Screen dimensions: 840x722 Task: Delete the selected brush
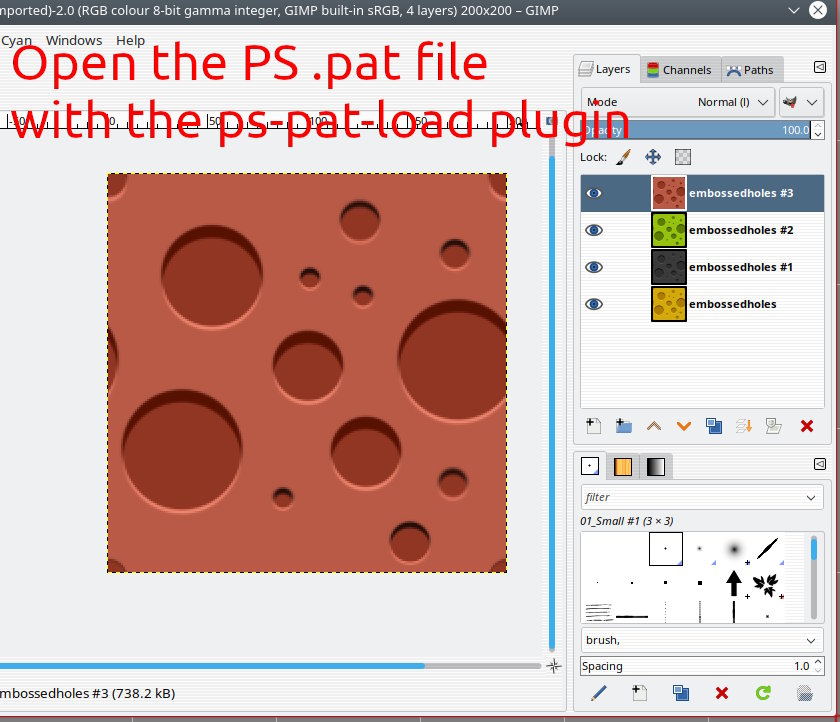(722, 694)
